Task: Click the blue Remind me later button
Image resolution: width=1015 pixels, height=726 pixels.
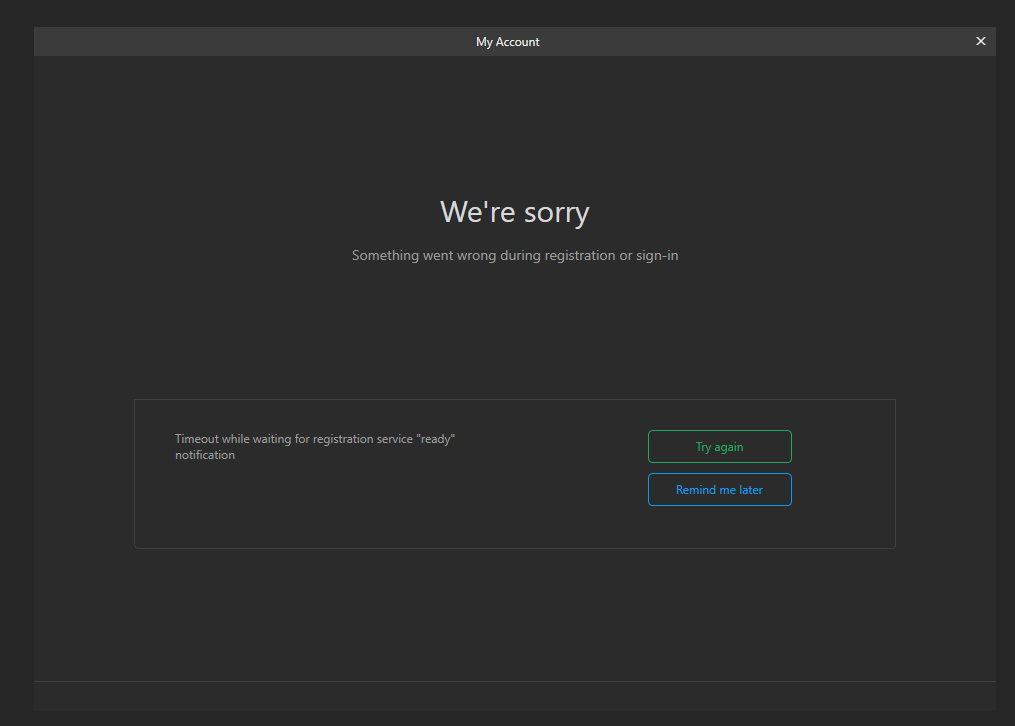Action: coord(719,490)
